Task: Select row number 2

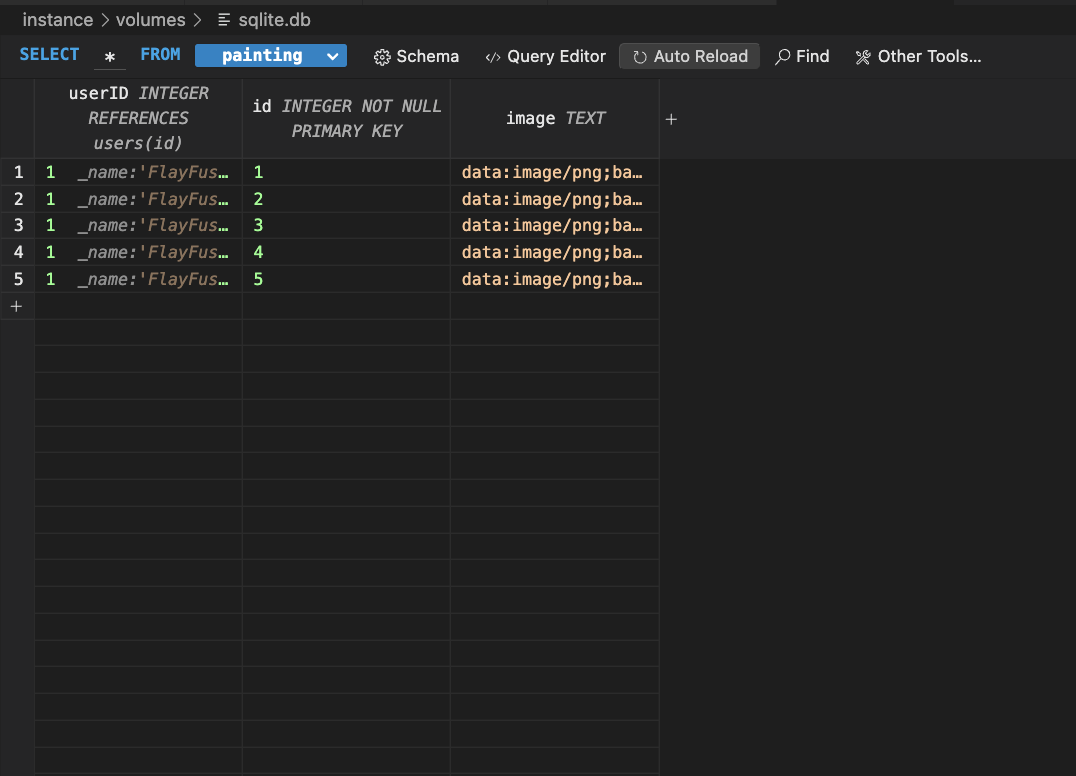Action: click(18, 199)
